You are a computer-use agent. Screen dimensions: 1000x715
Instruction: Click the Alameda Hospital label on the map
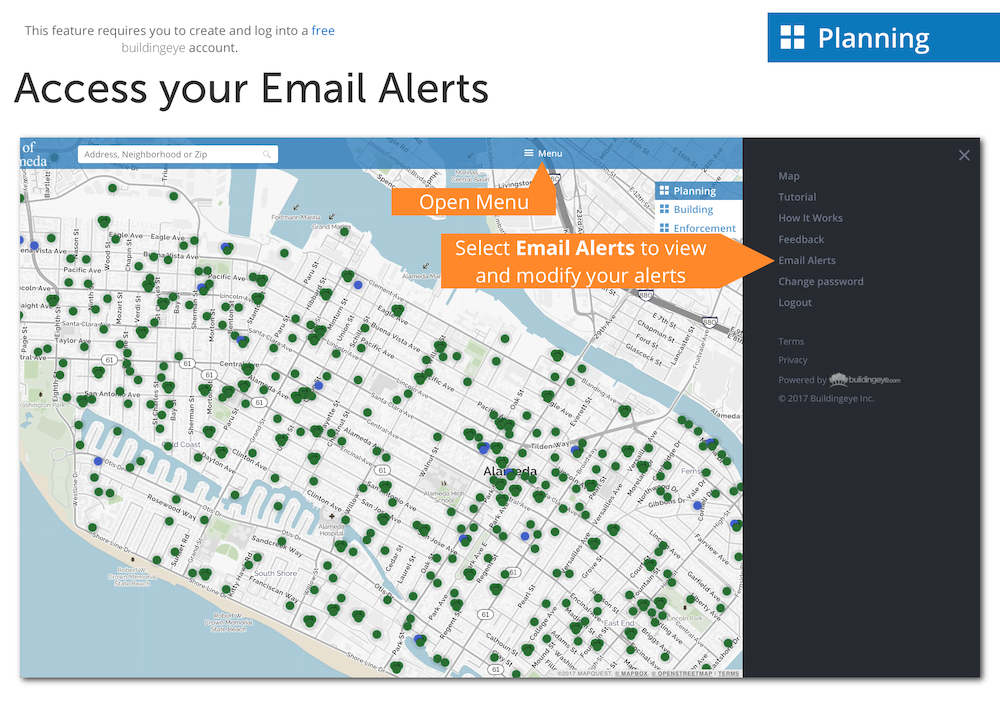331,529
